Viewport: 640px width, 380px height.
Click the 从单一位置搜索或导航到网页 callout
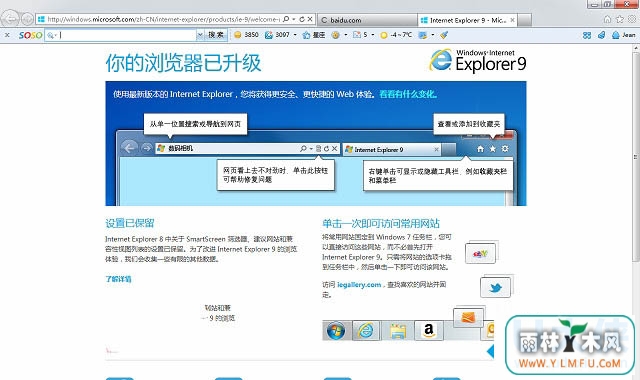(x=195, y=124)
